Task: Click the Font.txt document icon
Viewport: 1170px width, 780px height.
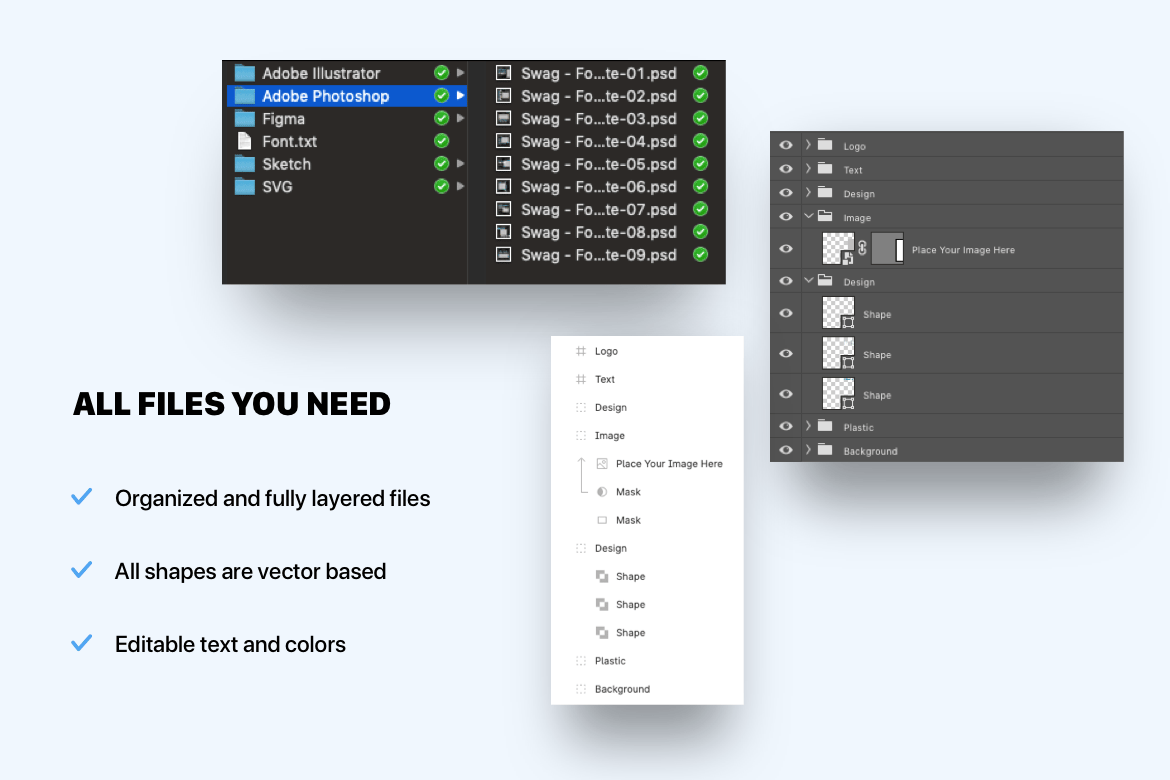Action: 244,141
